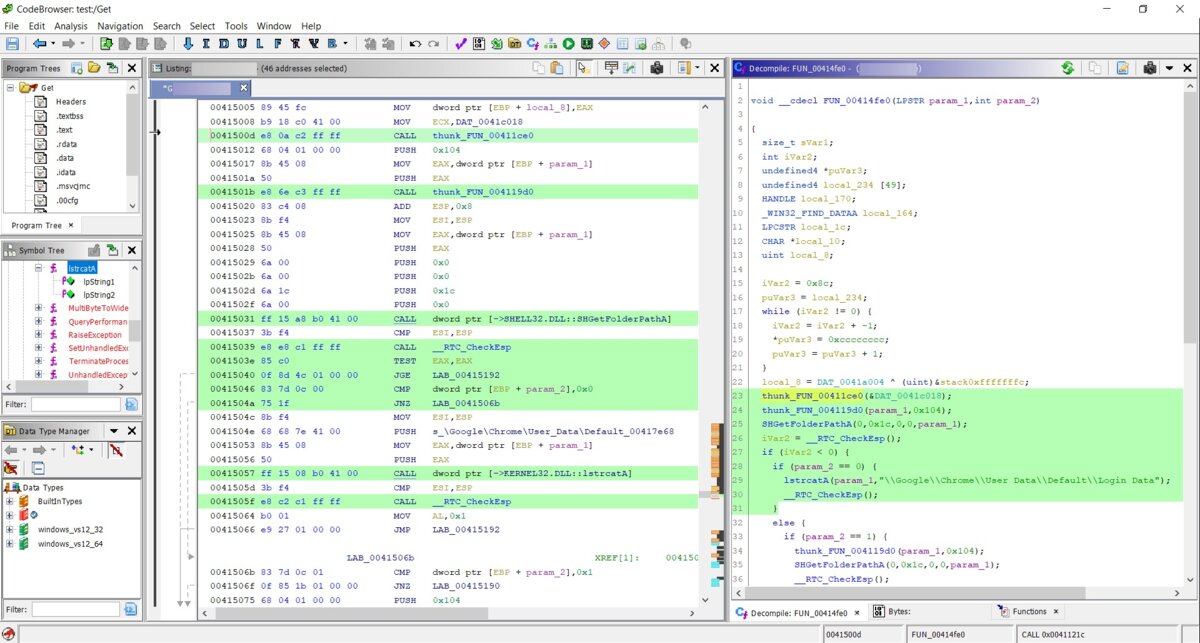
Task: Open the Analysis menu
Action: (x=71, y=26)
